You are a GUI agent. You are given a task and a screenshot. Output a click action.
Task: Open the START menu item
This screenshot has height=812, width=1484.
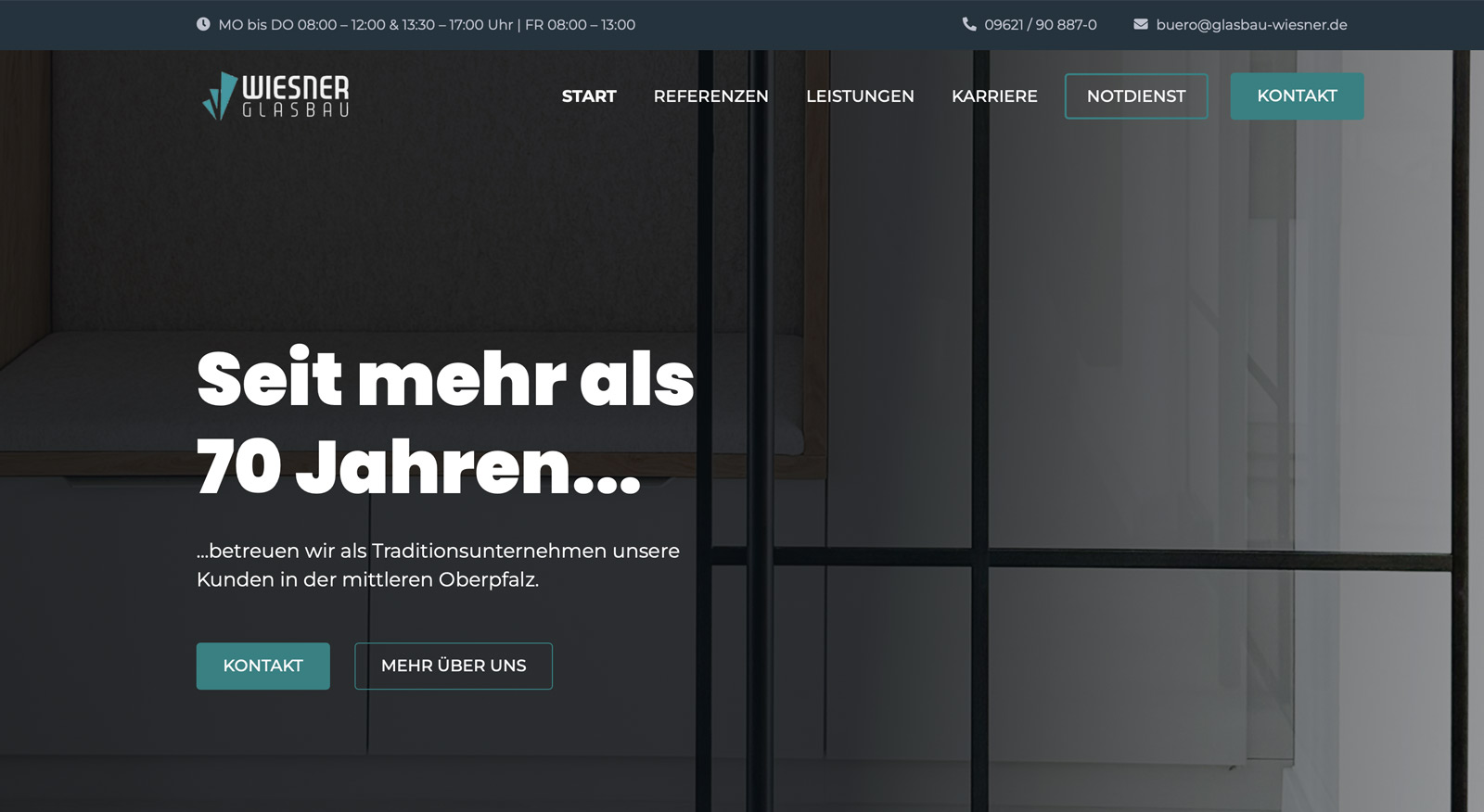[589, 96]
